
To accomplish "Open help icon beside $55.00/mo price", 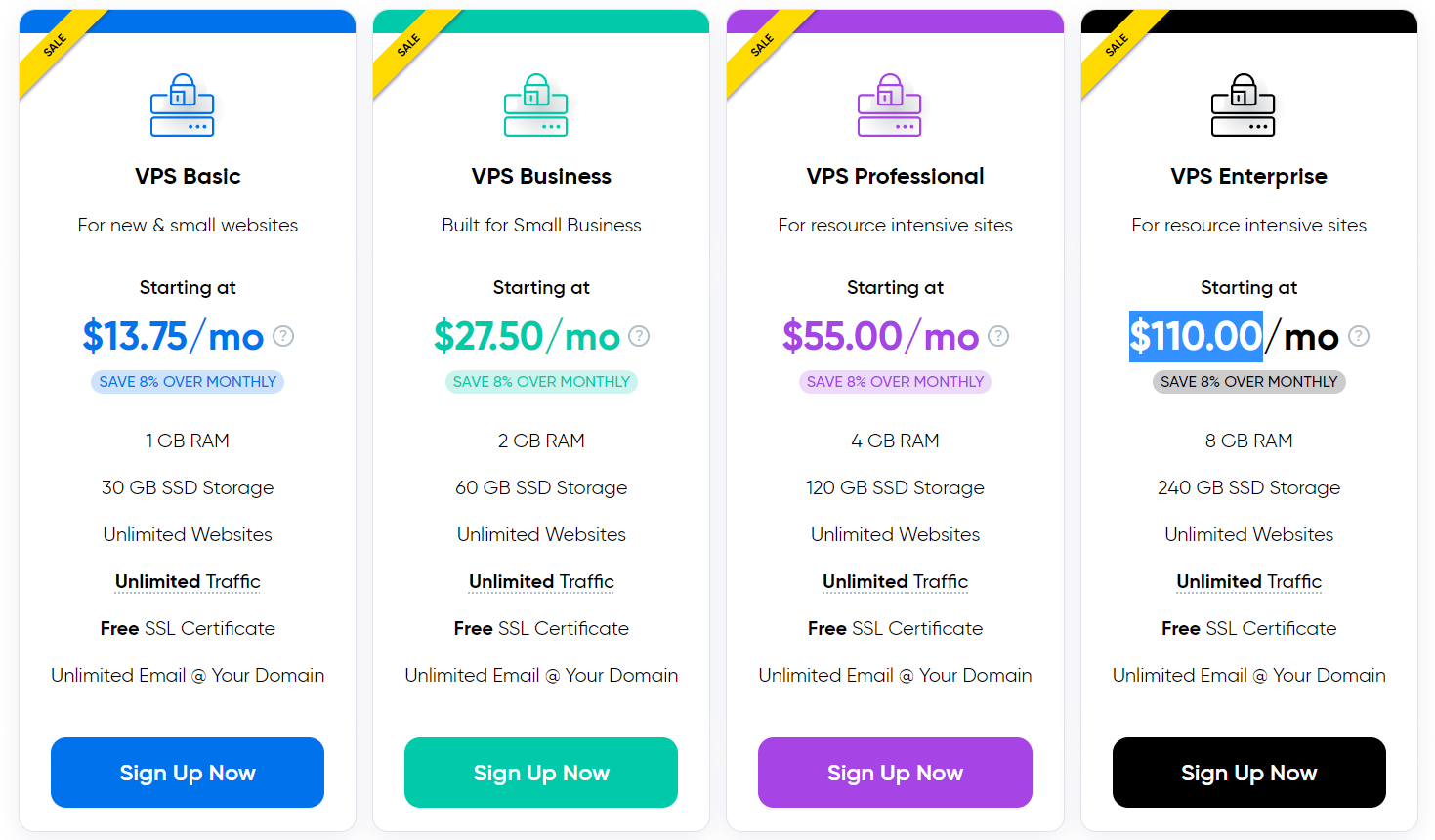I will coord(998,336).
